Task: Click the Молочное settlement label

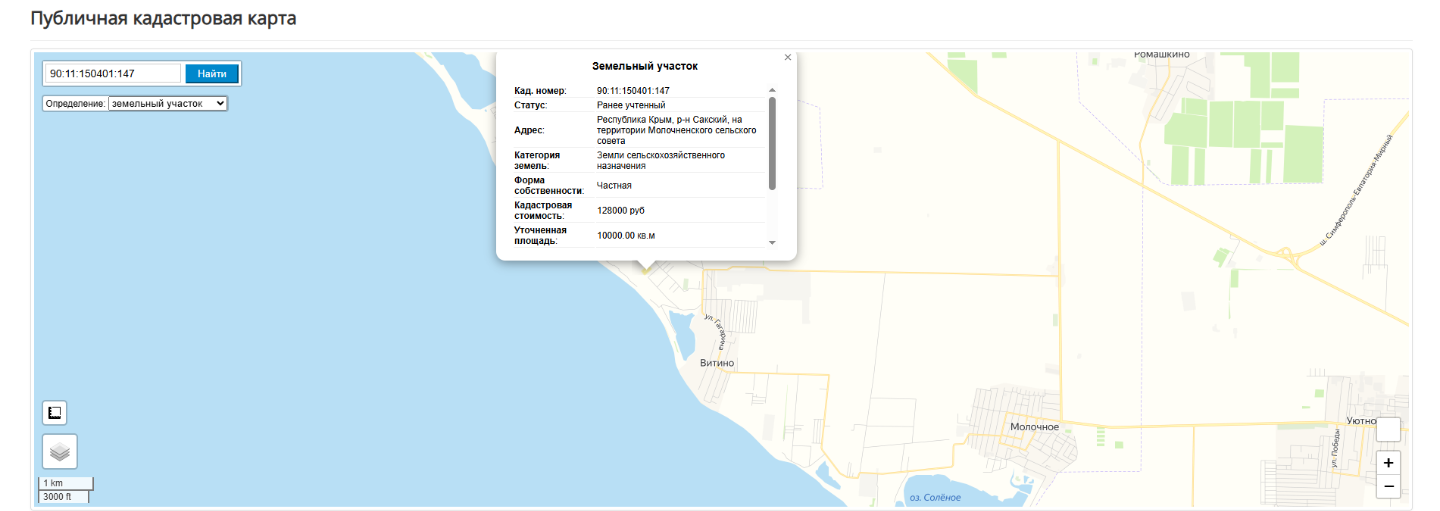Action: [x=1034, y=427]
